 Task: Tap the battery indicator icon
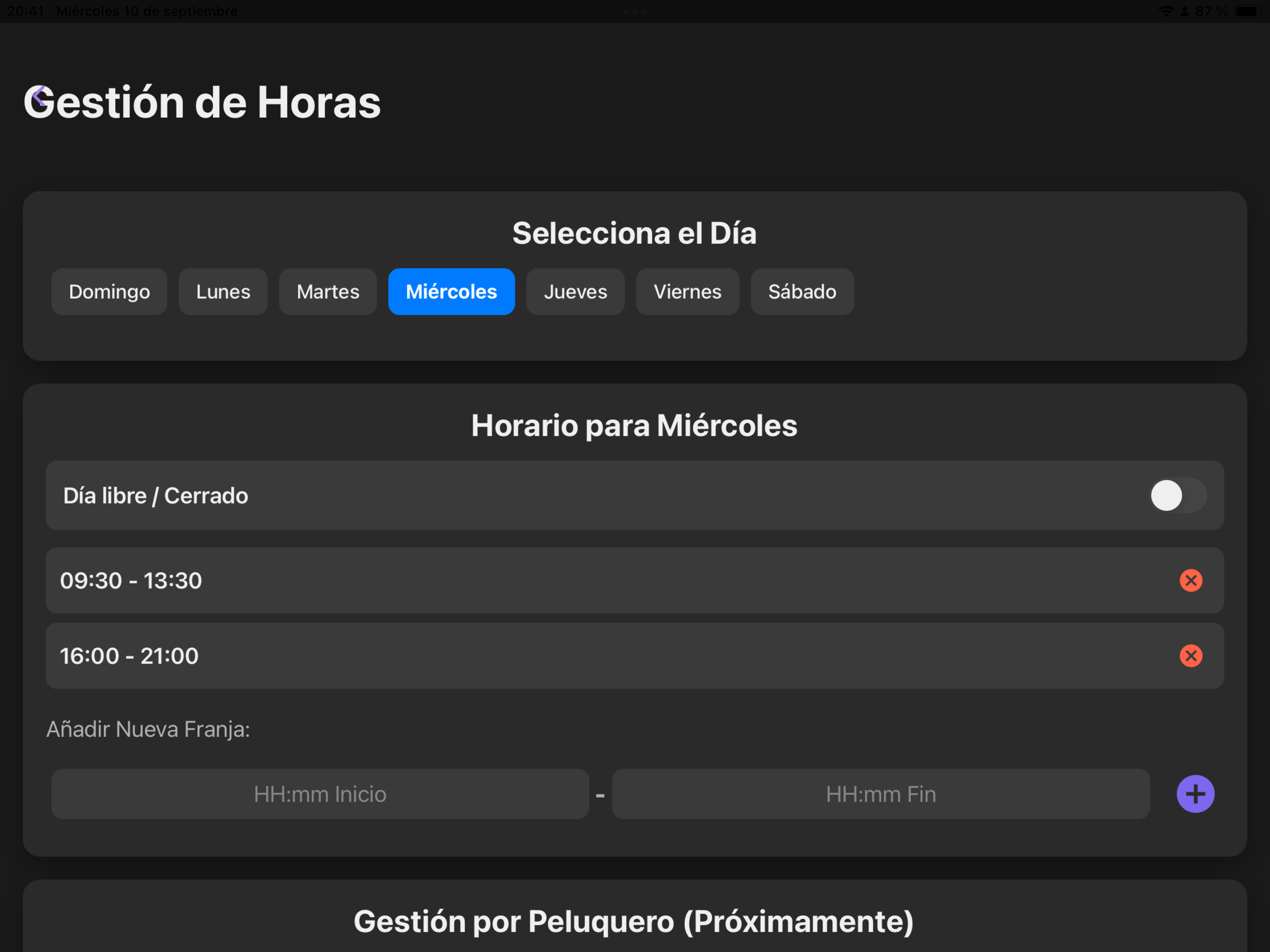[x=1248, y=11]
